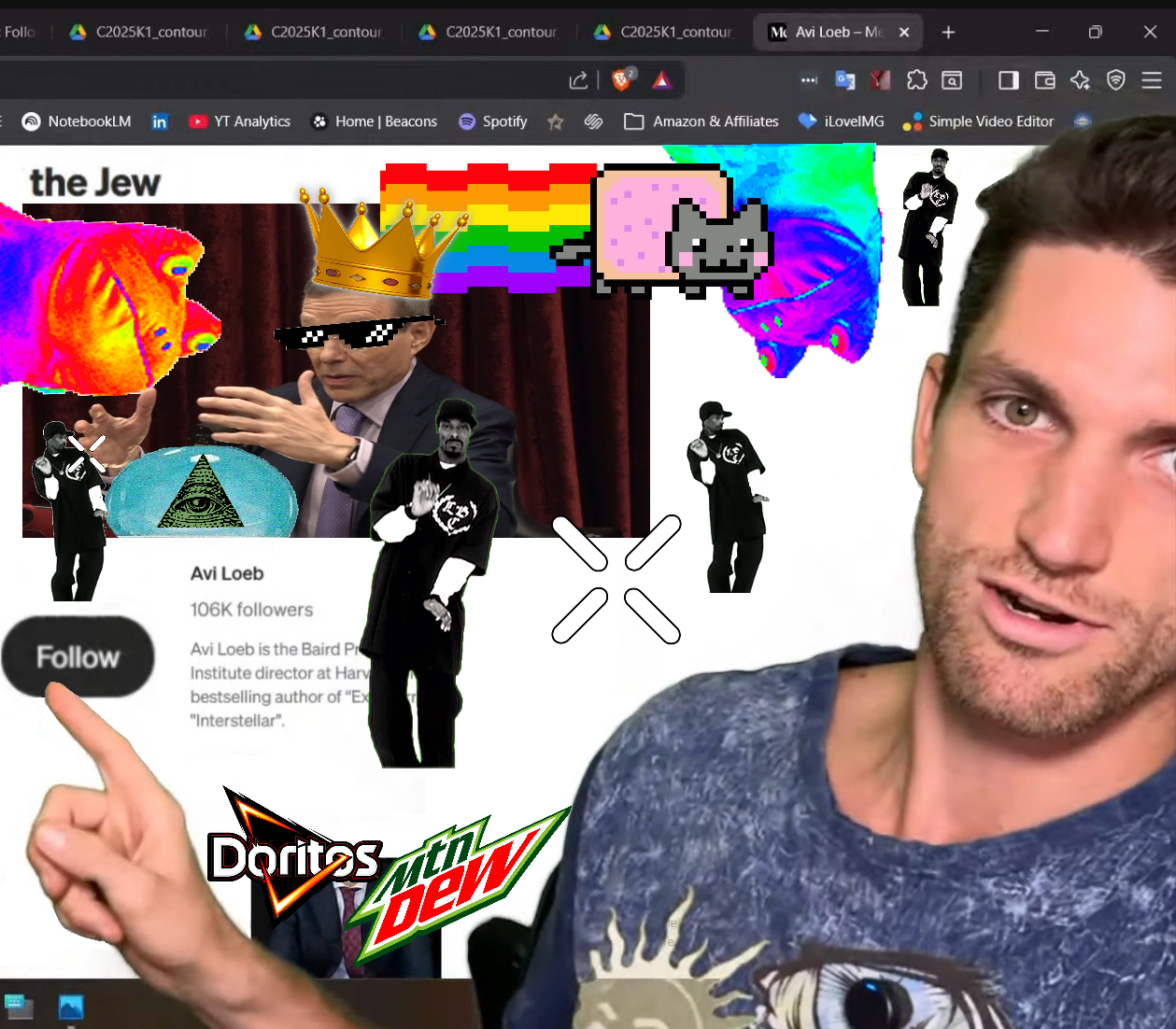Open Home | Beacons bookmark
Screen dimensions: 1176x1029
coord(374,121)
